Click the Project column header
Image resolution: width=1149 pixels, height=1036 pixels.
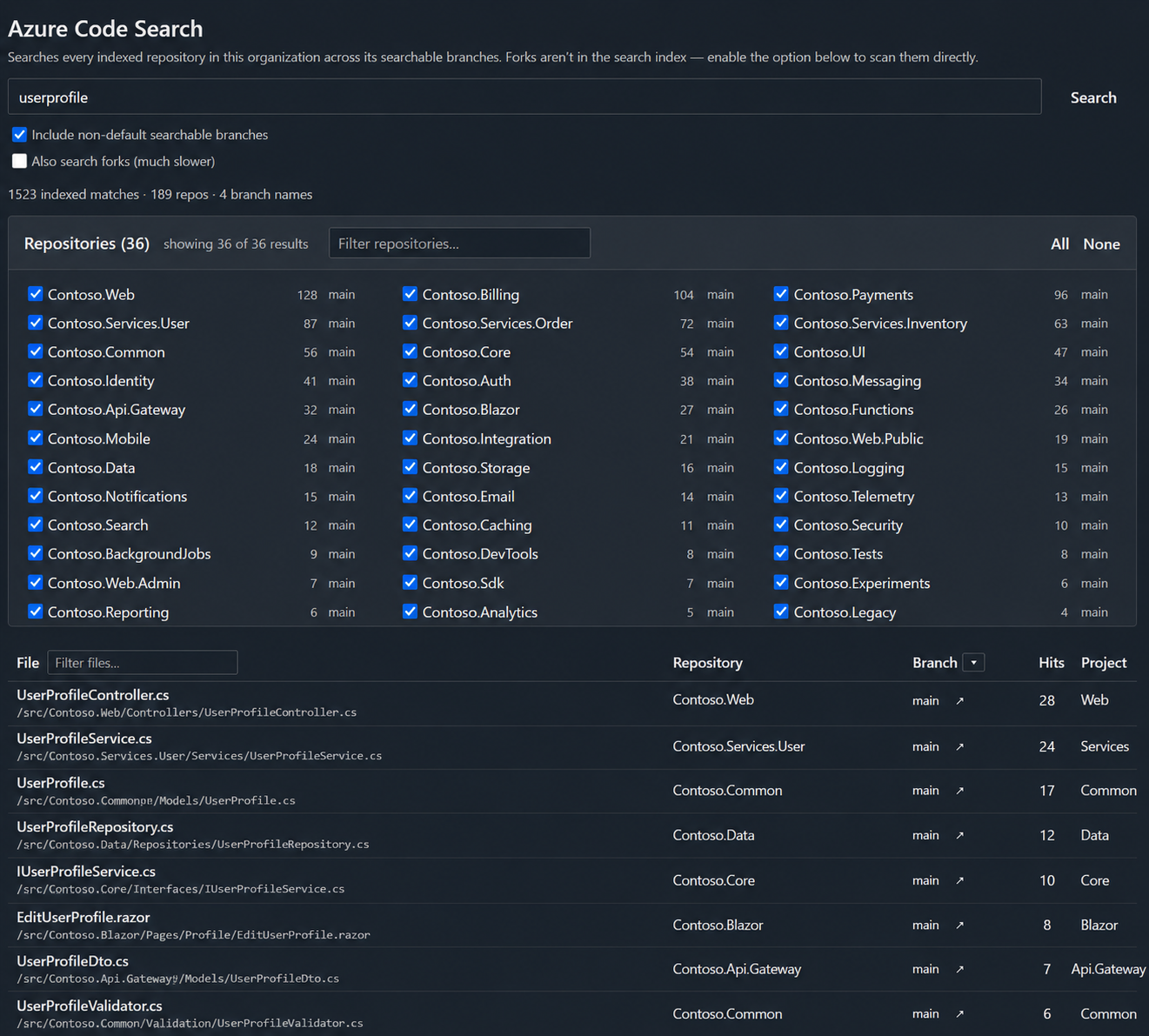click(1104, 663)
